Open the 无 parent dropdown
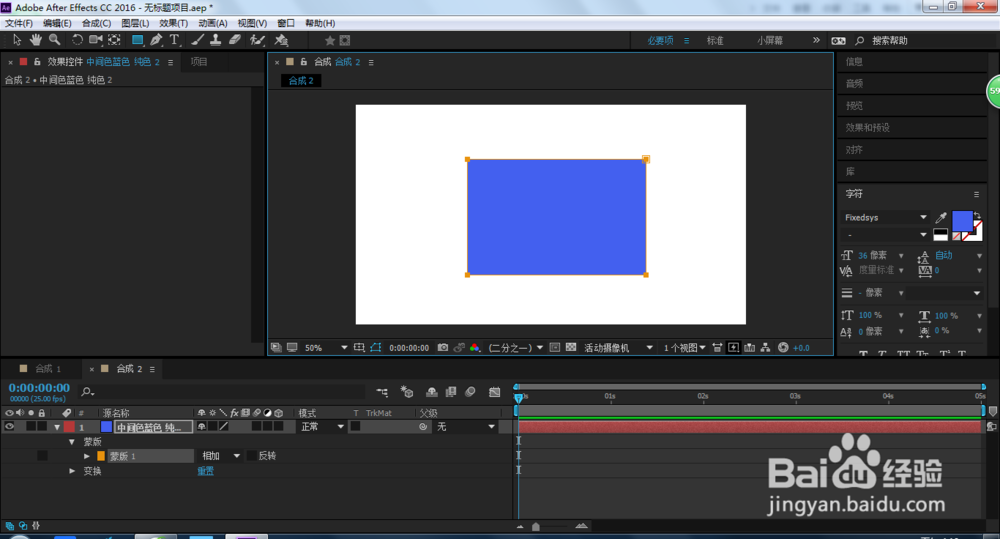Screen dimensions: 1000x539 coord(466,427)
